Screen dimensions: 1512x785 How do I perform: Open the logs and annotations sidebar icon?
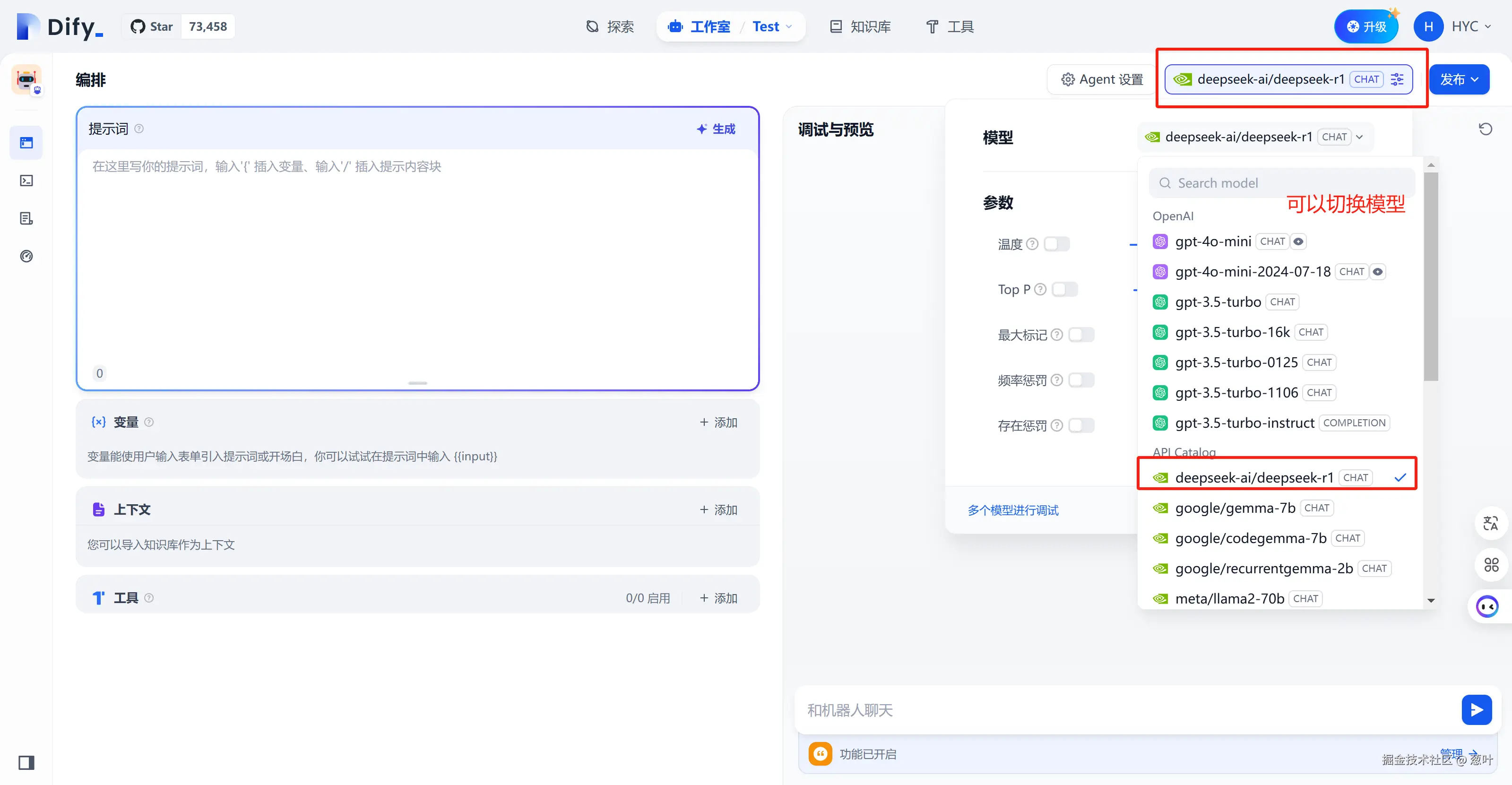pyautogui.click(x=26, y=218)
